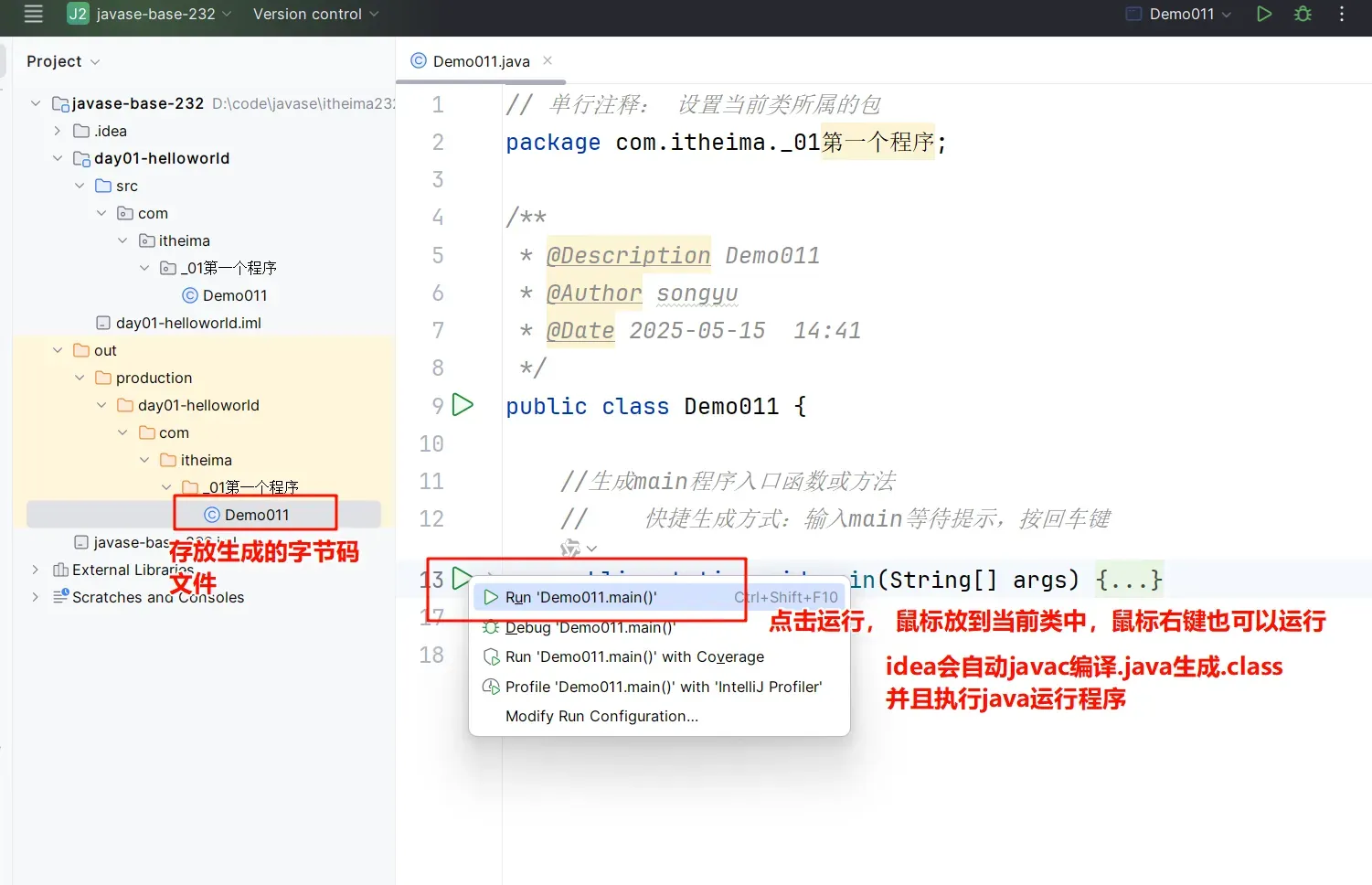Collapse the com folder under out
The image size is (1372, 885).
pos(123,432)
